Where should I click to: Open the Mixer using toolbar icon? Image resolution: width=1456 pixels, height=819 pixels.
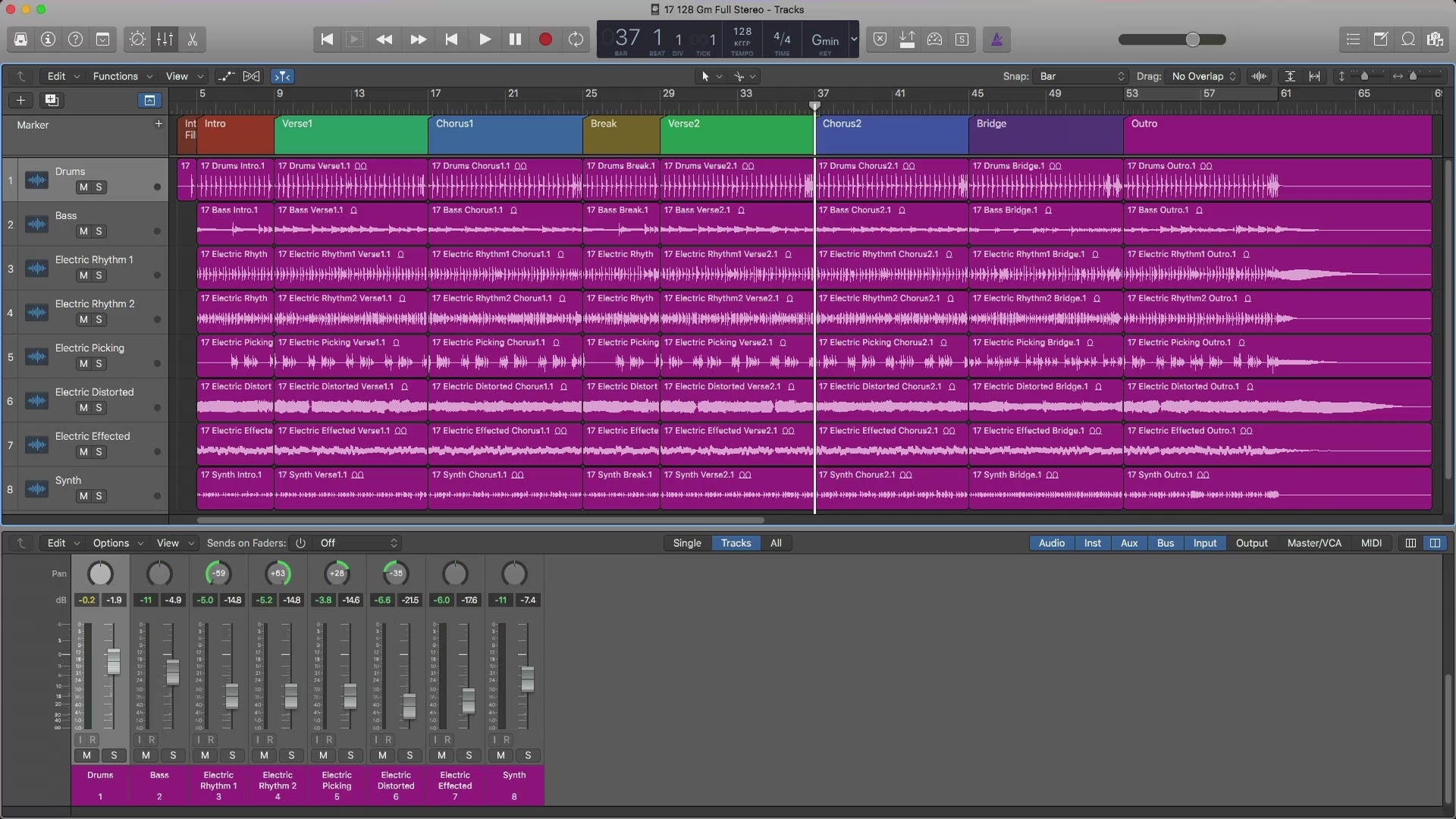pyautogui.click(x=165, y=39)
